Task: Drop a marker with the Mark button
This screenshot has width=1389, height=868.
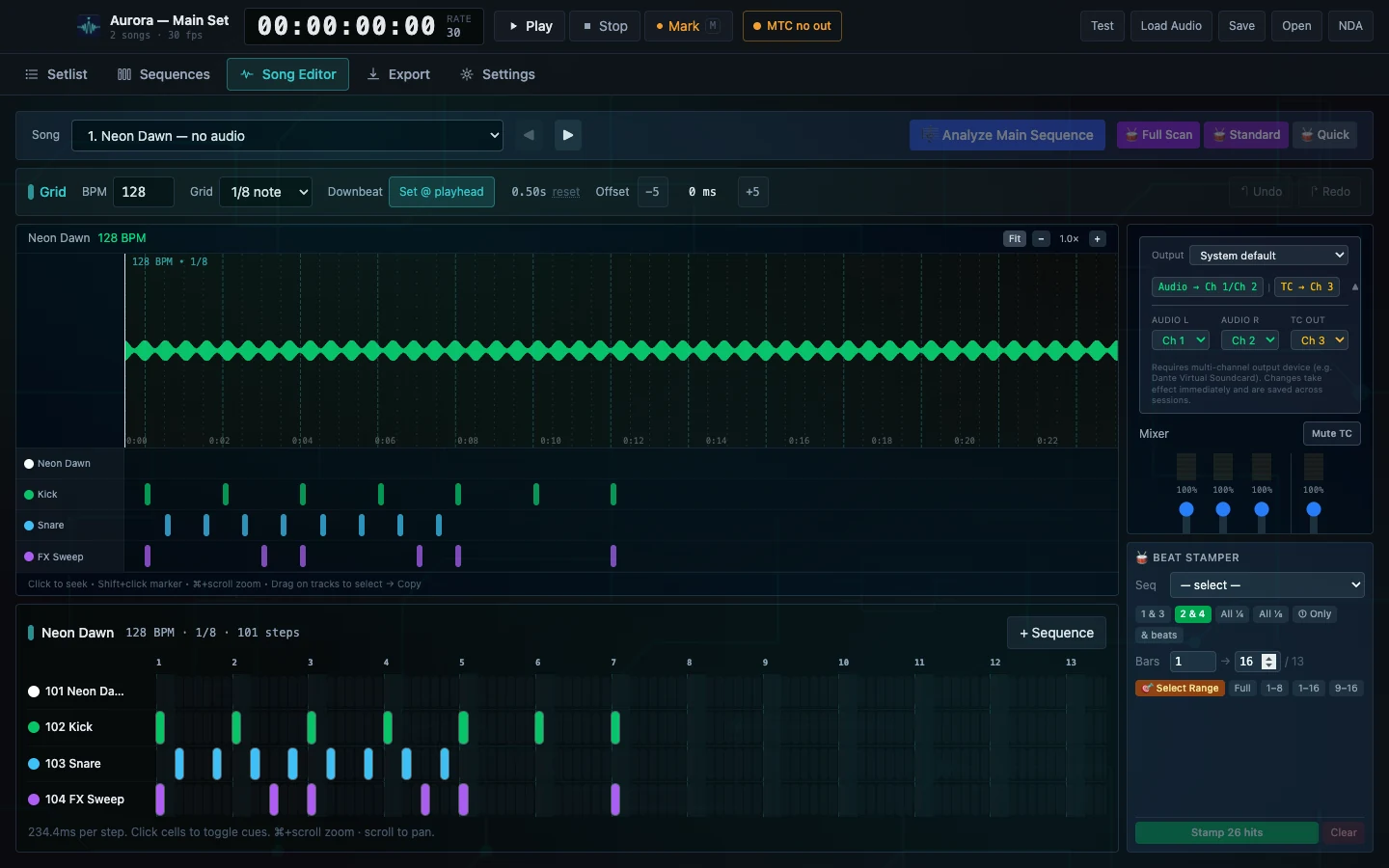Action: point(688,26)
